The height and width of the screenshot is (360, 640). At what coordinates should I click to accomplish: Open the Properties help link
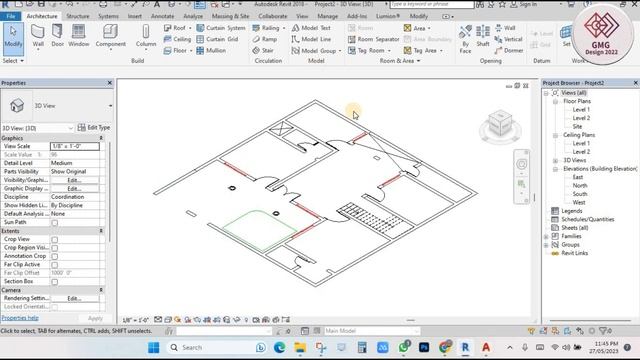pos(20,318)
